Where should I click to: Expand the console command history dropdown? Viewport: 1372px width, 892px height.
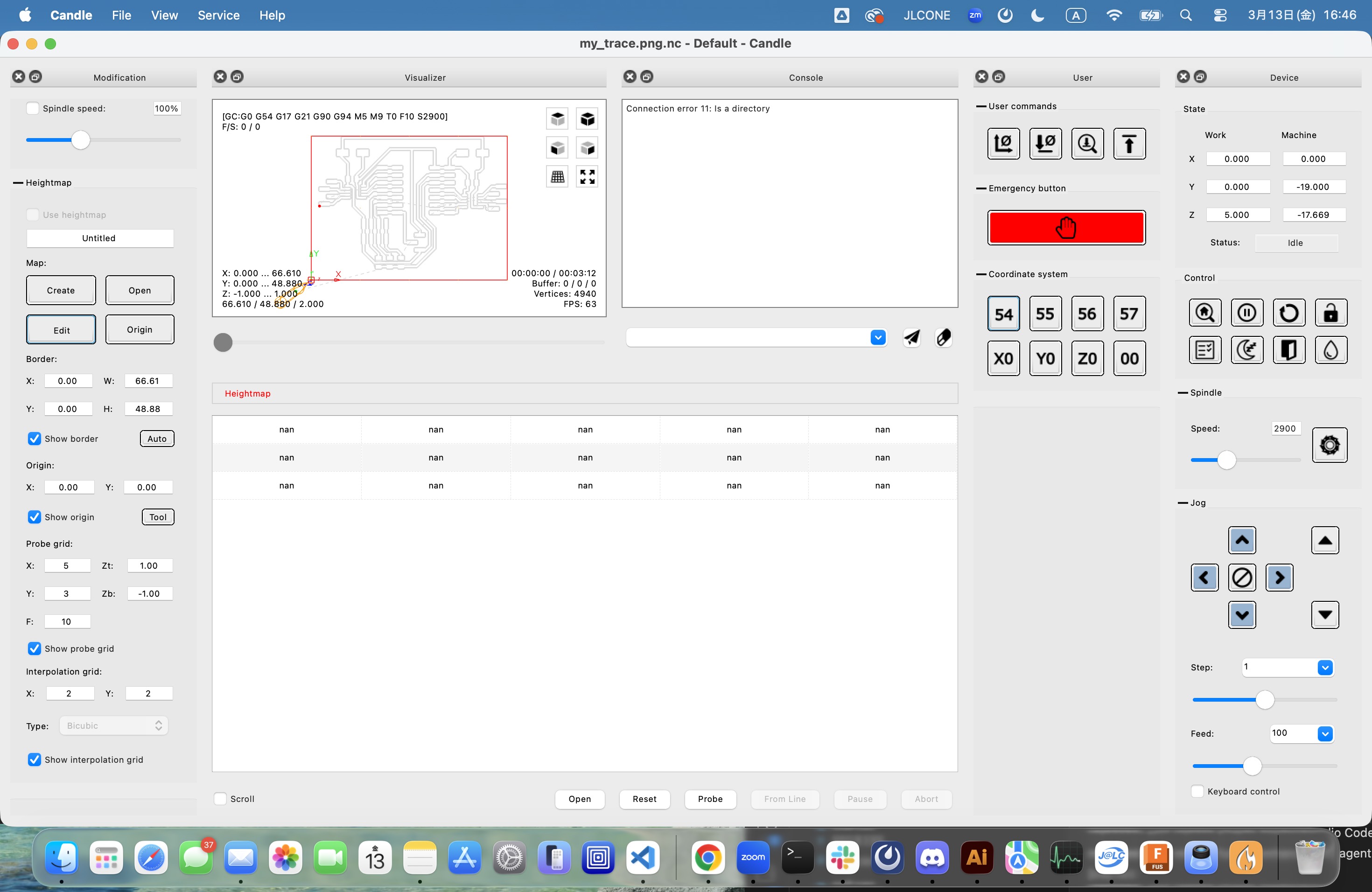[877, 338]
